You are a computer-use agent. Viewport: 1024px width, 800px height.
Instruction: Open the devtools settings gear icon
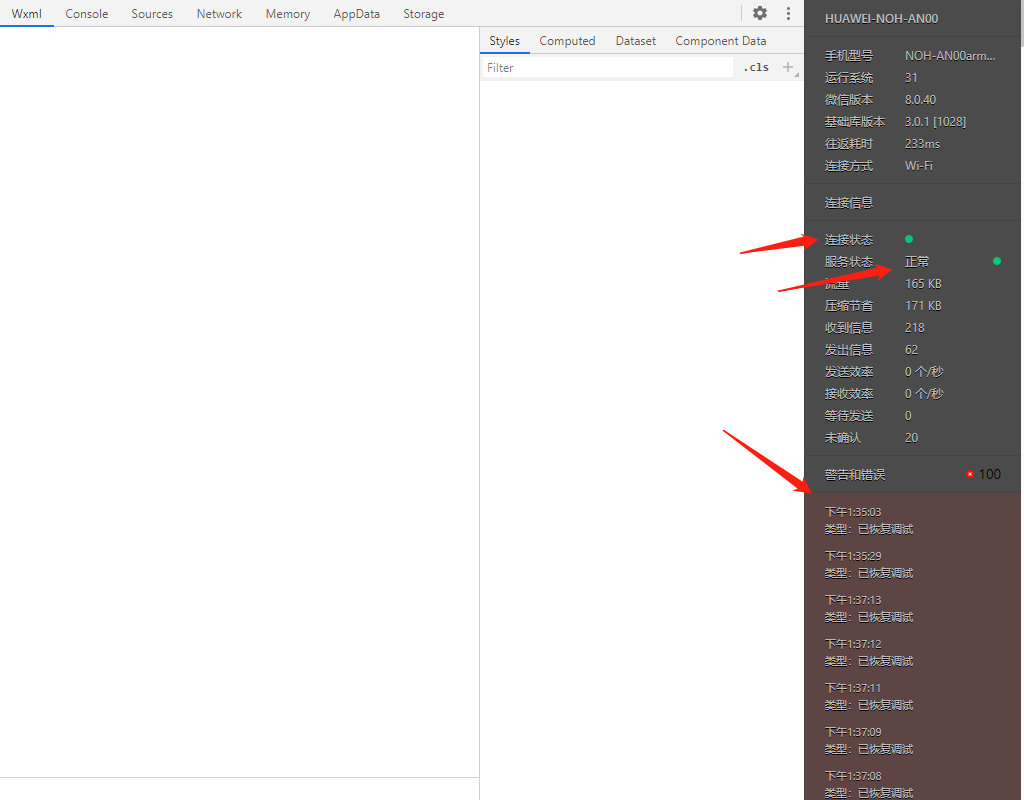coord(760,13)
